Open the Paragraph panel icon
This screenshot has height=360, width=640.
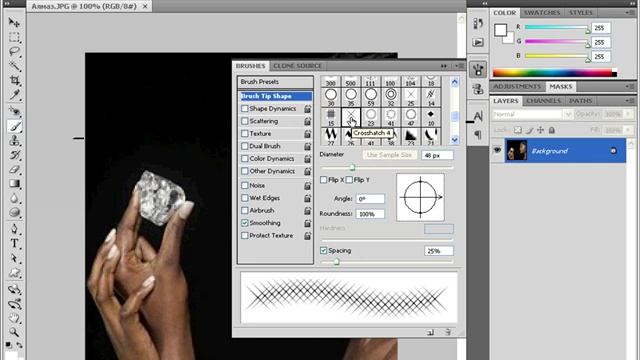pyautogui.click(x=478, y=134)
